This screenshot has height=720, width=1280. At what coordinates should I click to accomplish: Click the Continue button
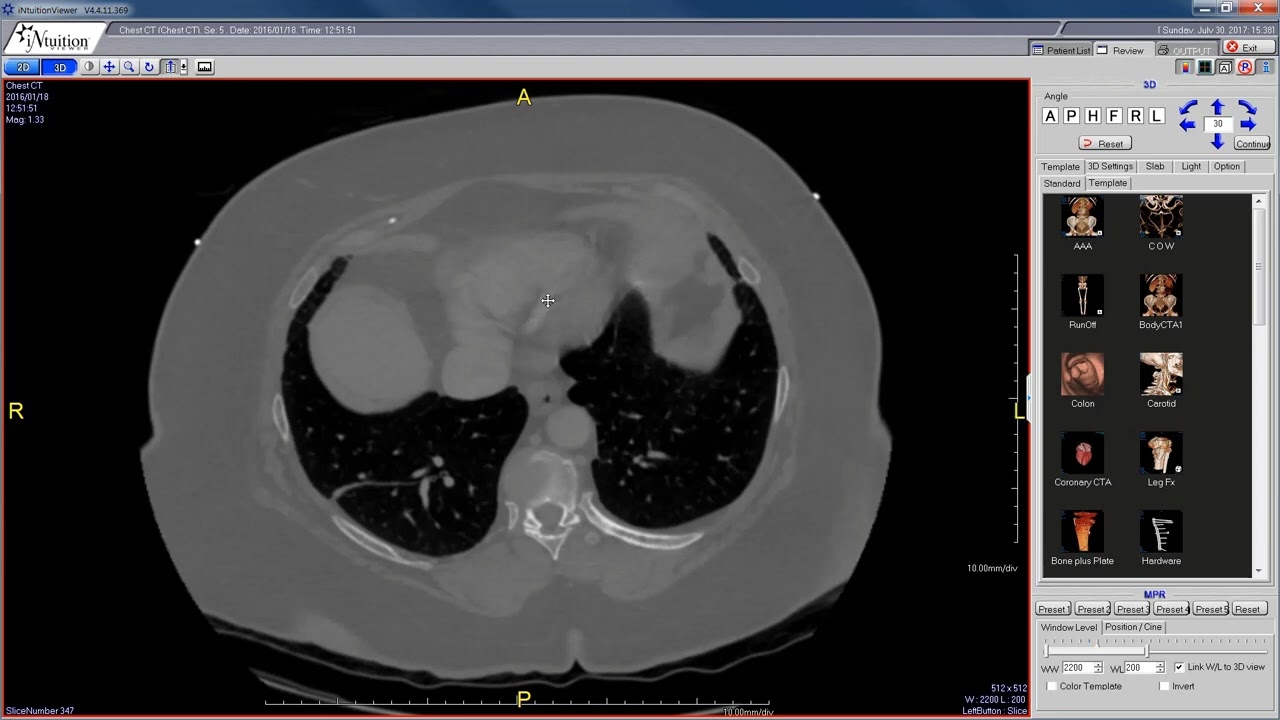1252,144
